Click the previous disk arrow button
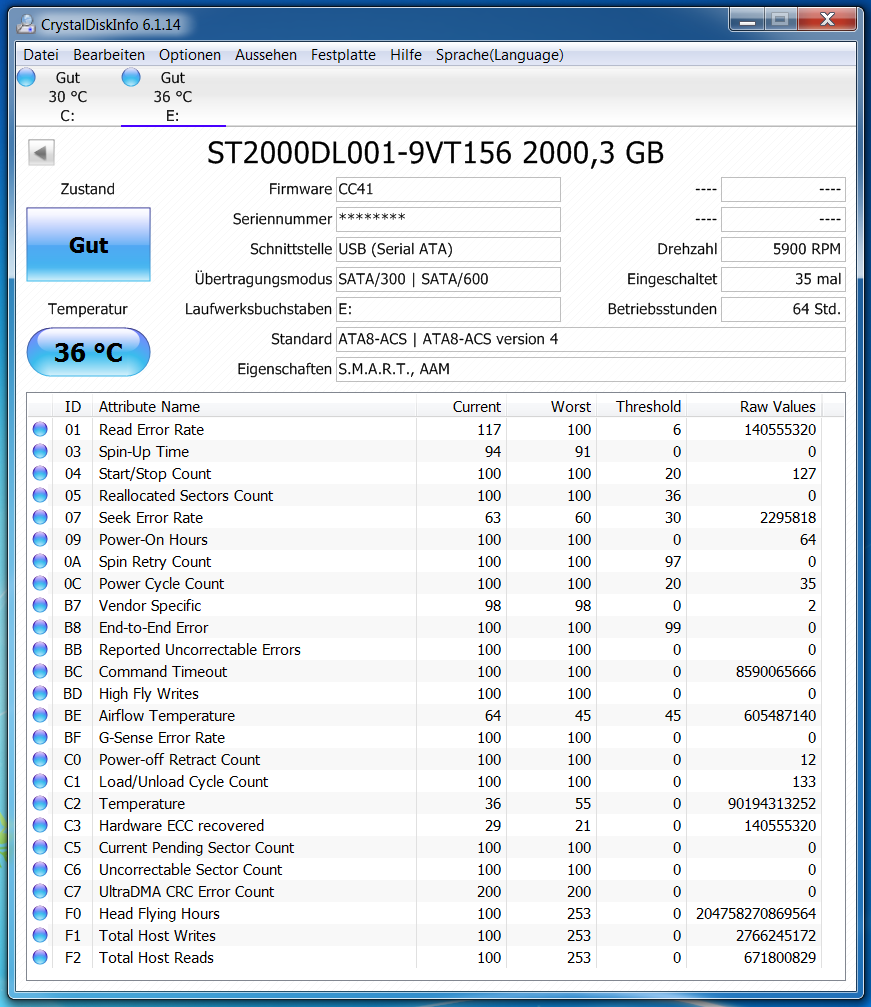 [41, 153]
